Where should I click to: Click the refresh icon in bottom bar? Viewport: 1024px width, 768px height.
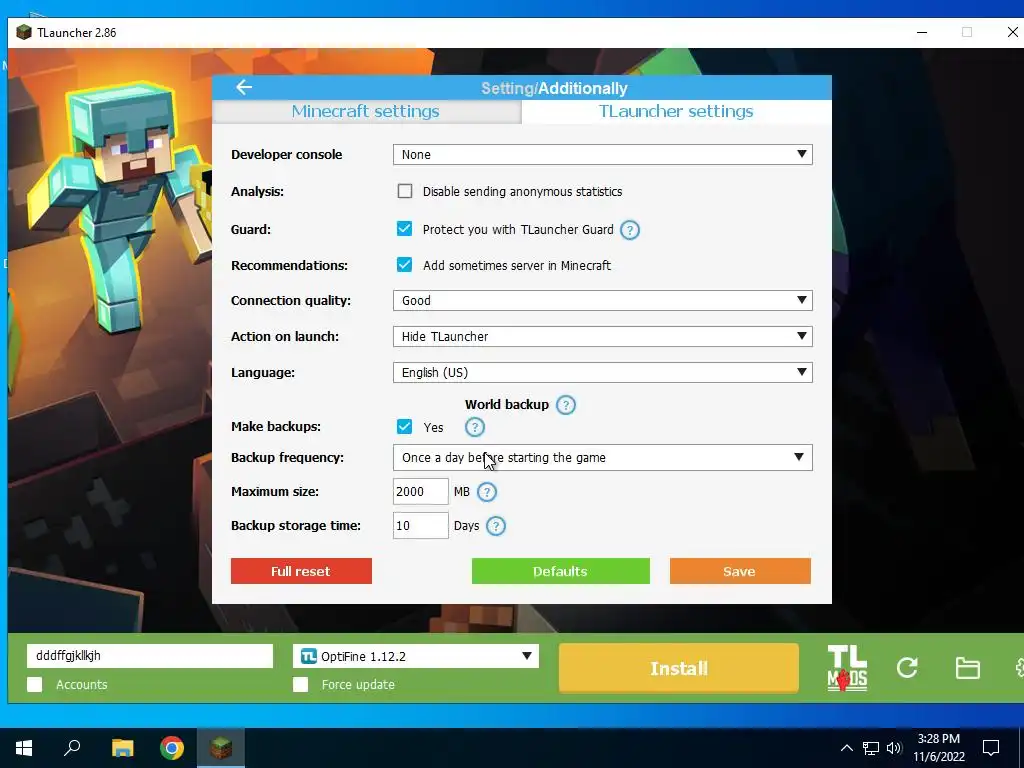907,667
